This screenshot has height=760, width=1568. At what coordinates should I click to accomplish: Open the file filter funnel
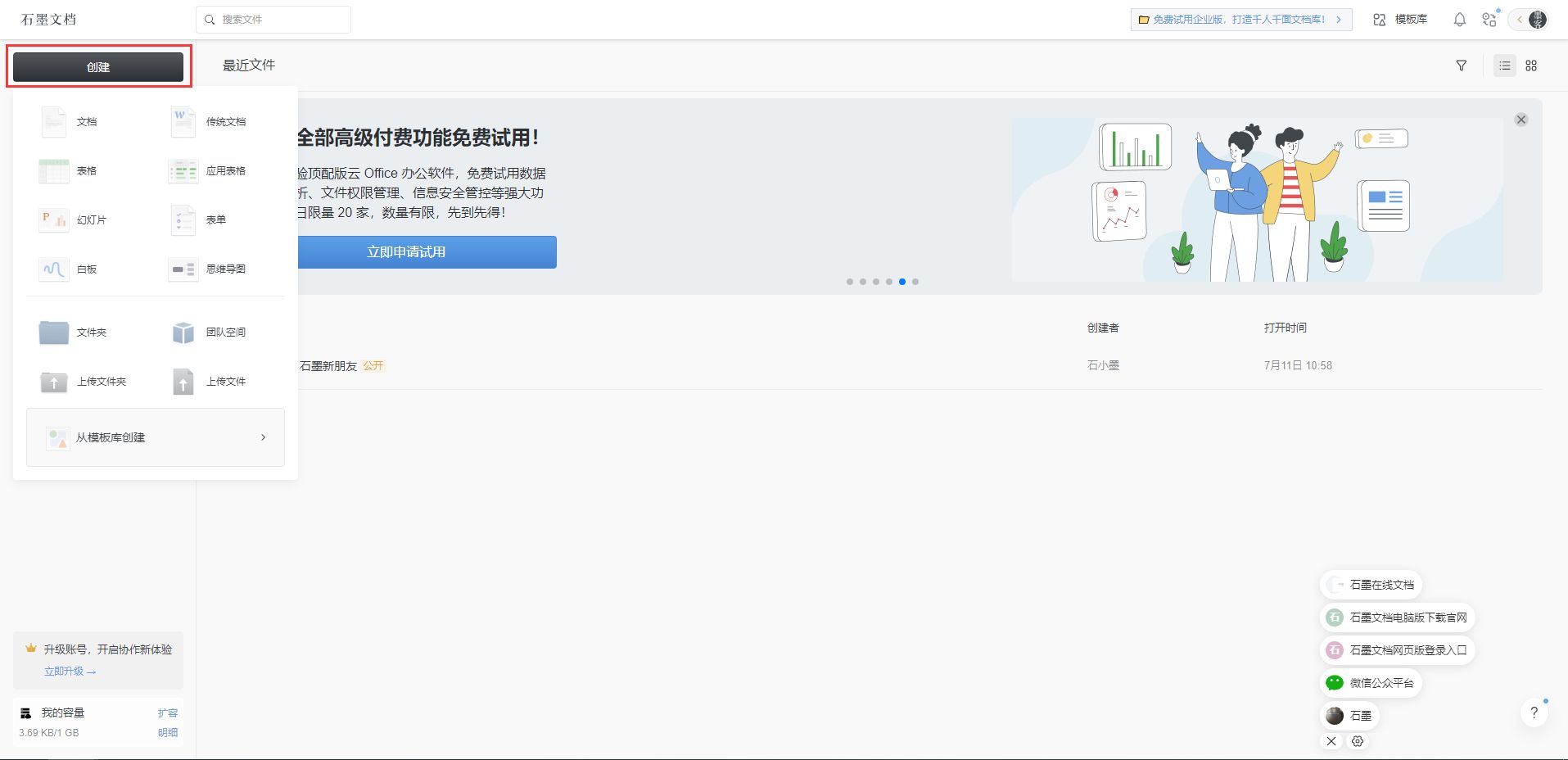click(1462, 66)
